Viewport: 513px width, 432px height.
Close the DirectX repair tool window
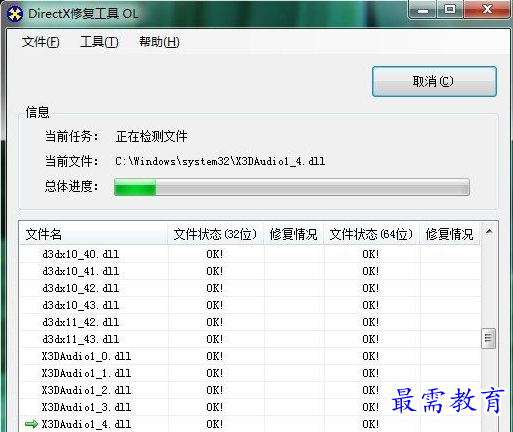tap(487, 10)
